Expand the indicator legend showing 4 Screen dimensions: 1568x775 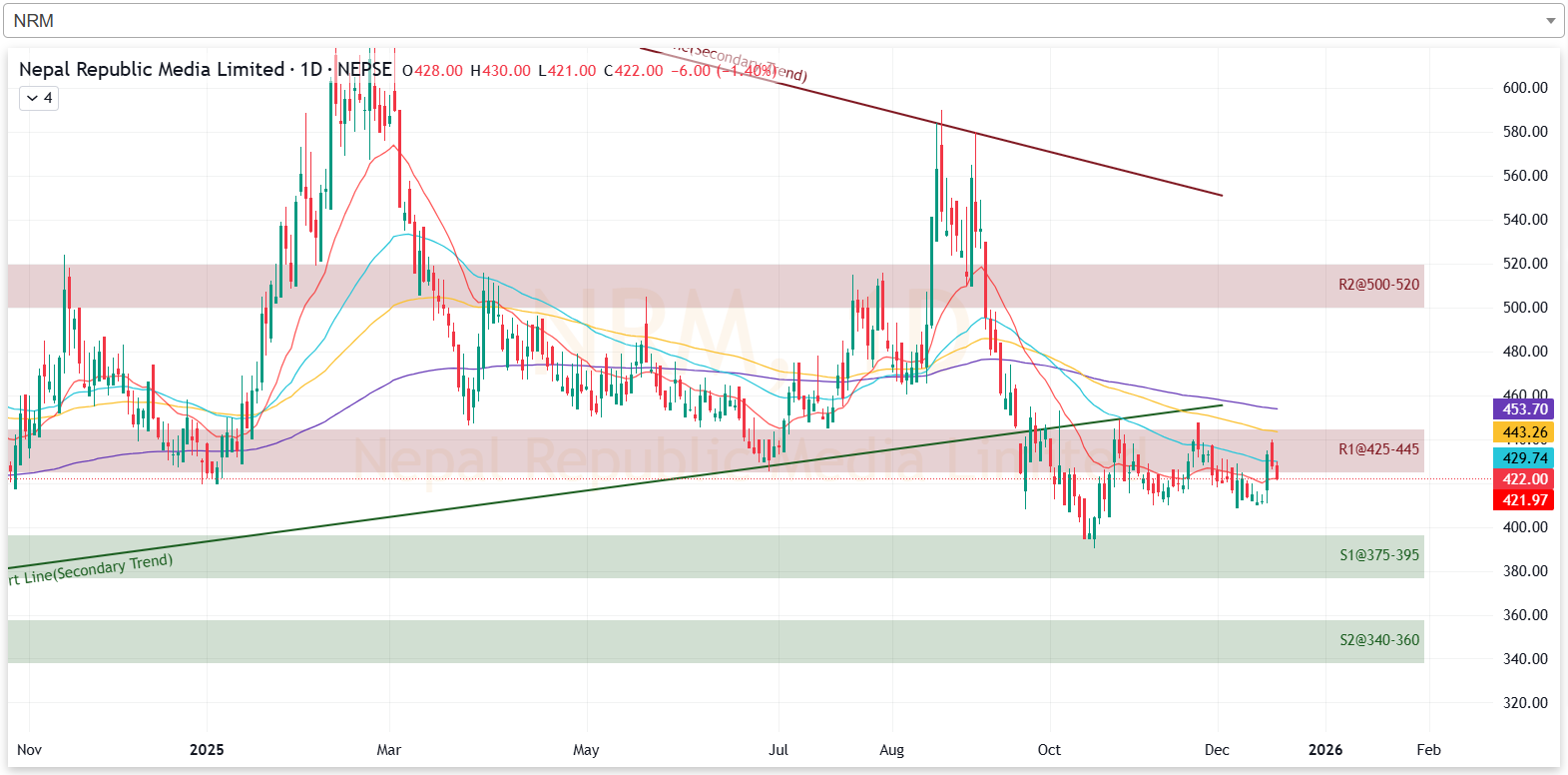(x=39, y=98)
